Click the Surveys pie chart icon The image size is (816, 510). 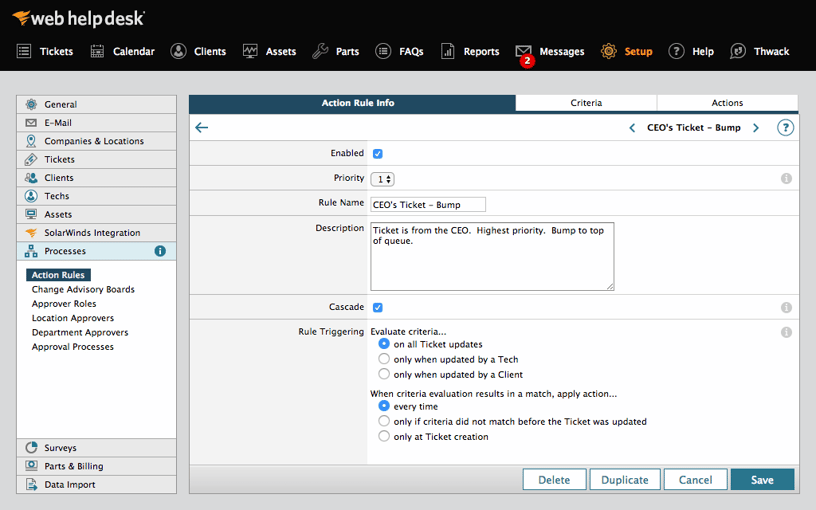pyautogui.click(x=31, y=447)
